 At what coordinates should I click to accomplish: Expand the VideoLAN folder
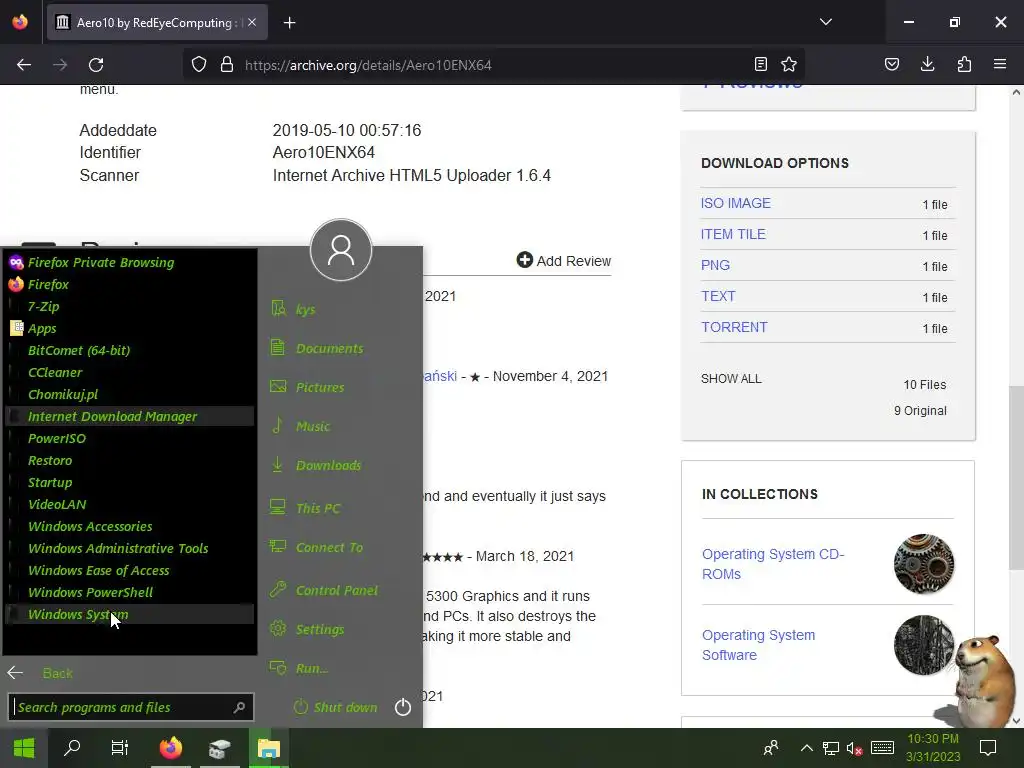pyautogui.click(x=129, y=505)
